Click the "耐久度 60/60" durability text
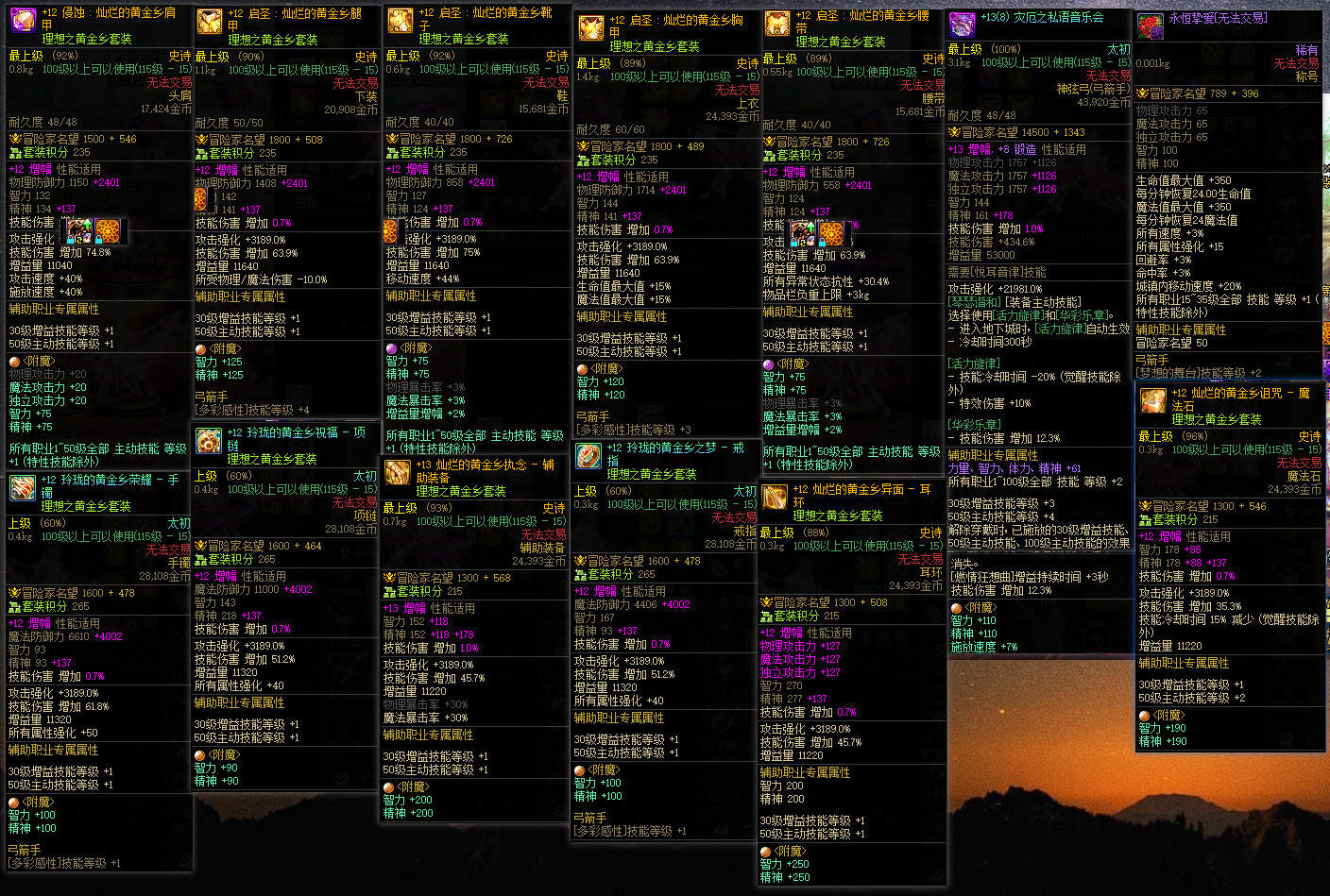Screen dimensions: 1330x896 tap(610, 129)
